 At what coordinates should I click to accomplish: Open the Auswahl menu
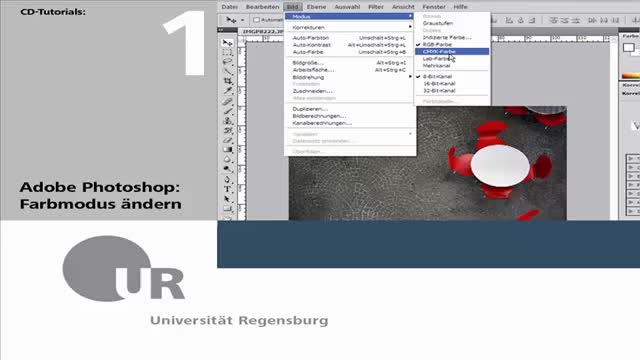347,7
